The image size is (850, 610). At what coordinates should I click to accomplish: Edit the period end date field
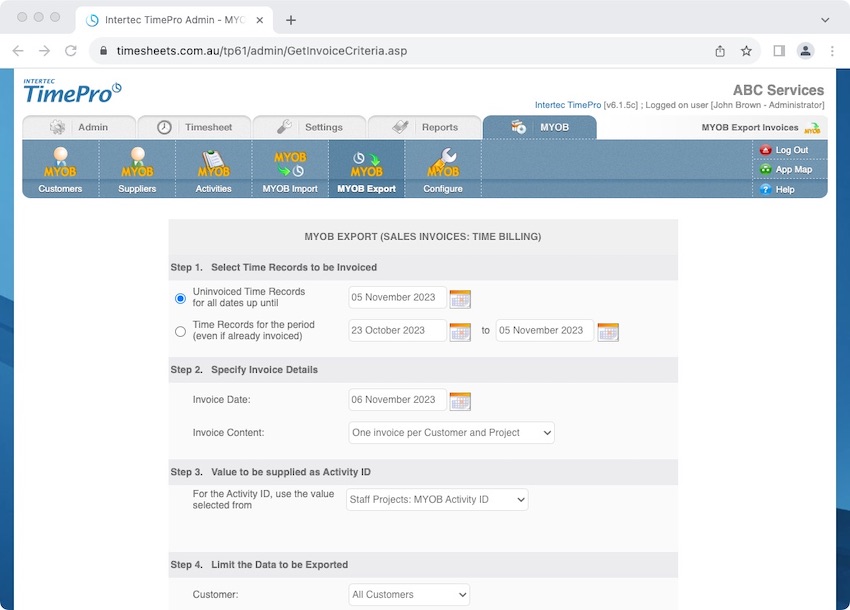[x=545, y=330]
